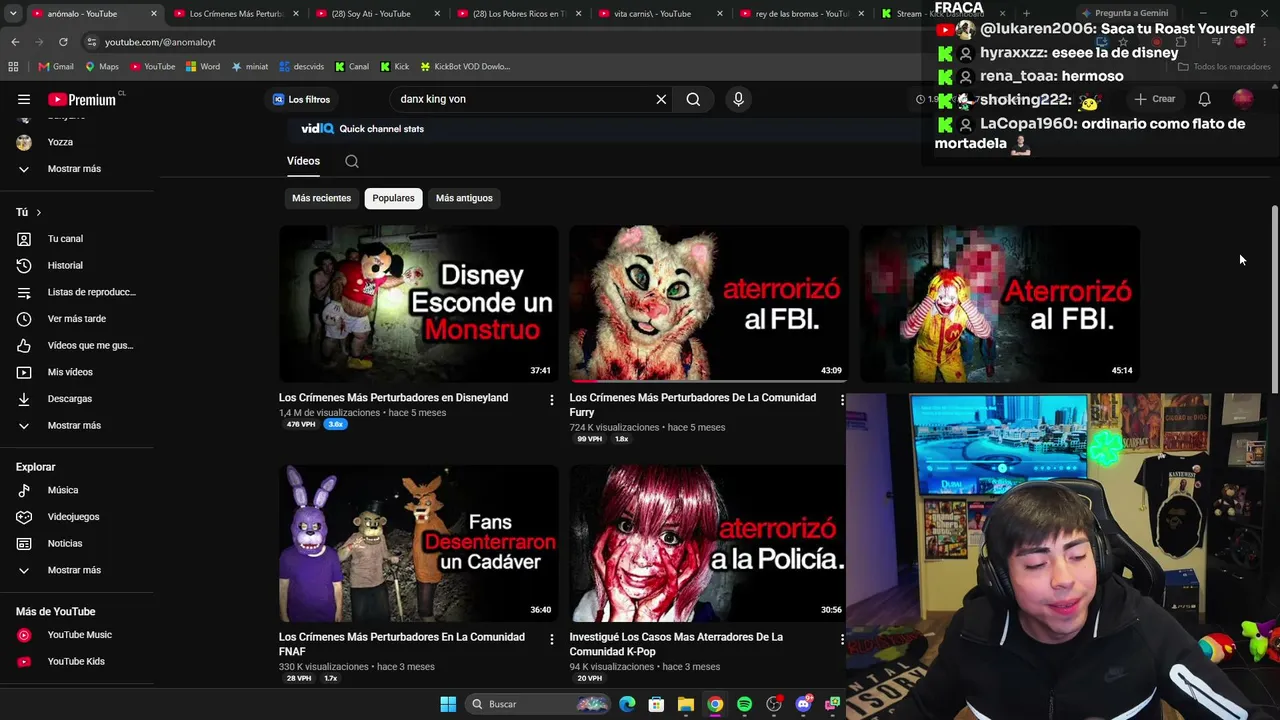Open Descargas in the sidebar
This screenshot has height=720, width=1280.
pos(70,399)
